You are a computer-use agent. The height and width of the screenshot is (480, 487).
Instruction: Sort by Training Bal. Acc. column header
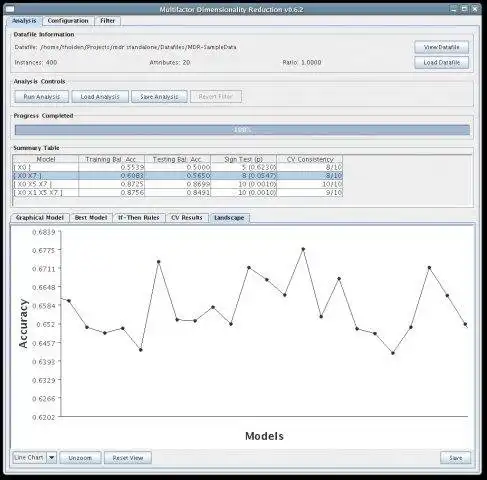coord(111,159)
